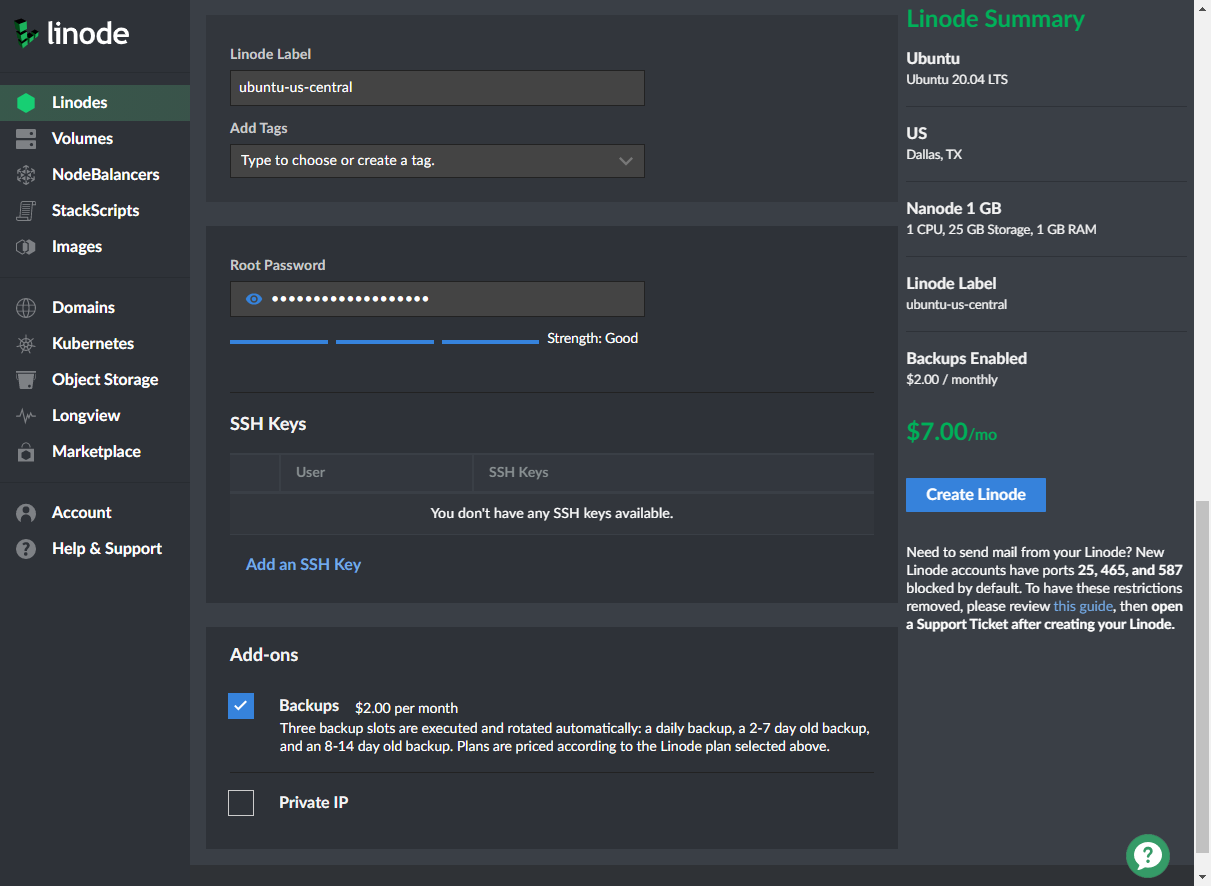Open Kubernetes section
1211x886 pixels.
tap(95, 344)
